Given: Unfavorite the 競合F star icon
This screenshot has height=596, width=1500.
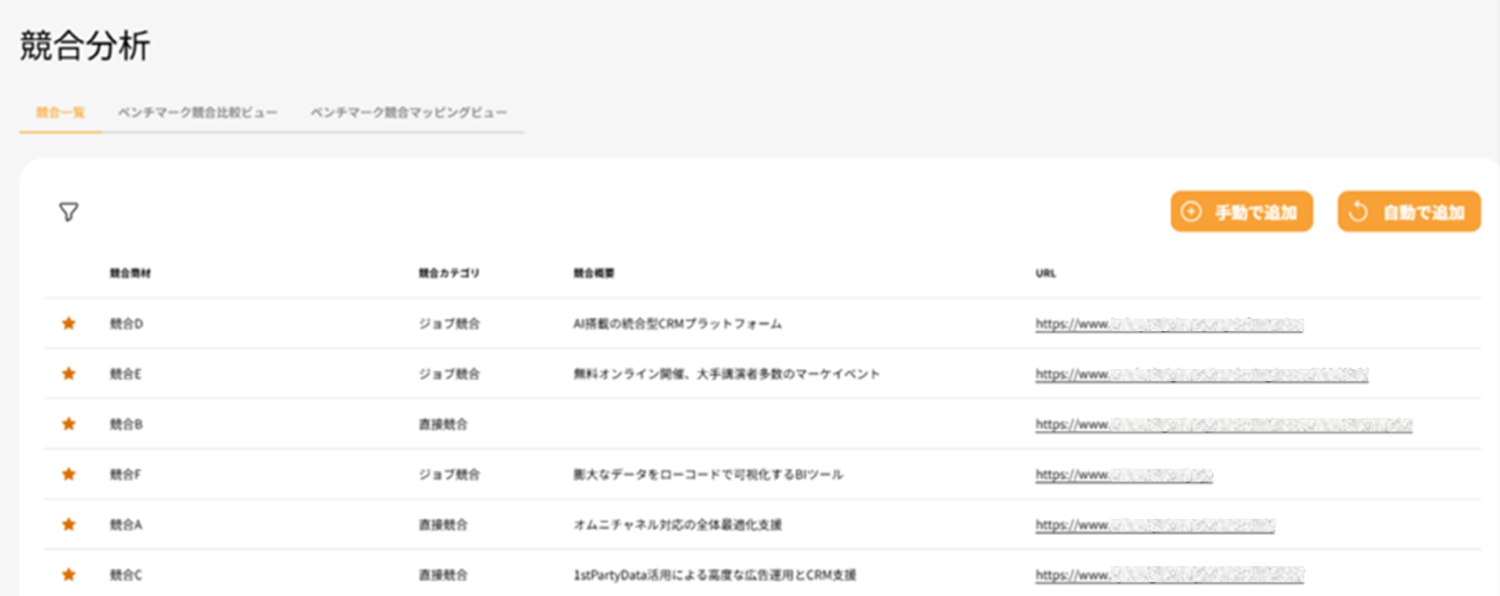Looking at the screenshot, I should click(69, 474).
